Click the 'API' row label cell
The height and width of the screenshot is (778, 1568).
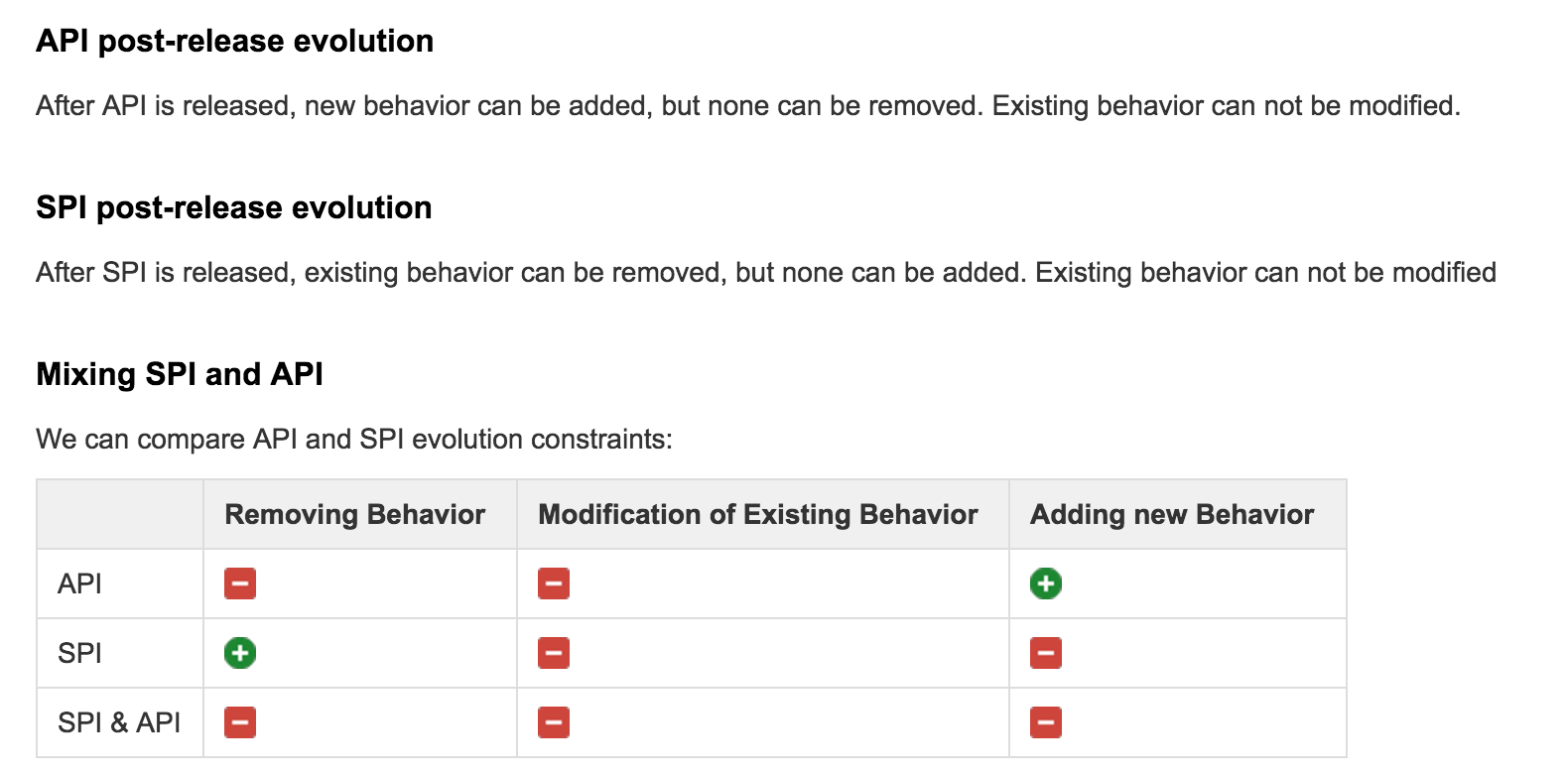pyautogui.click(x=80, y=583)
